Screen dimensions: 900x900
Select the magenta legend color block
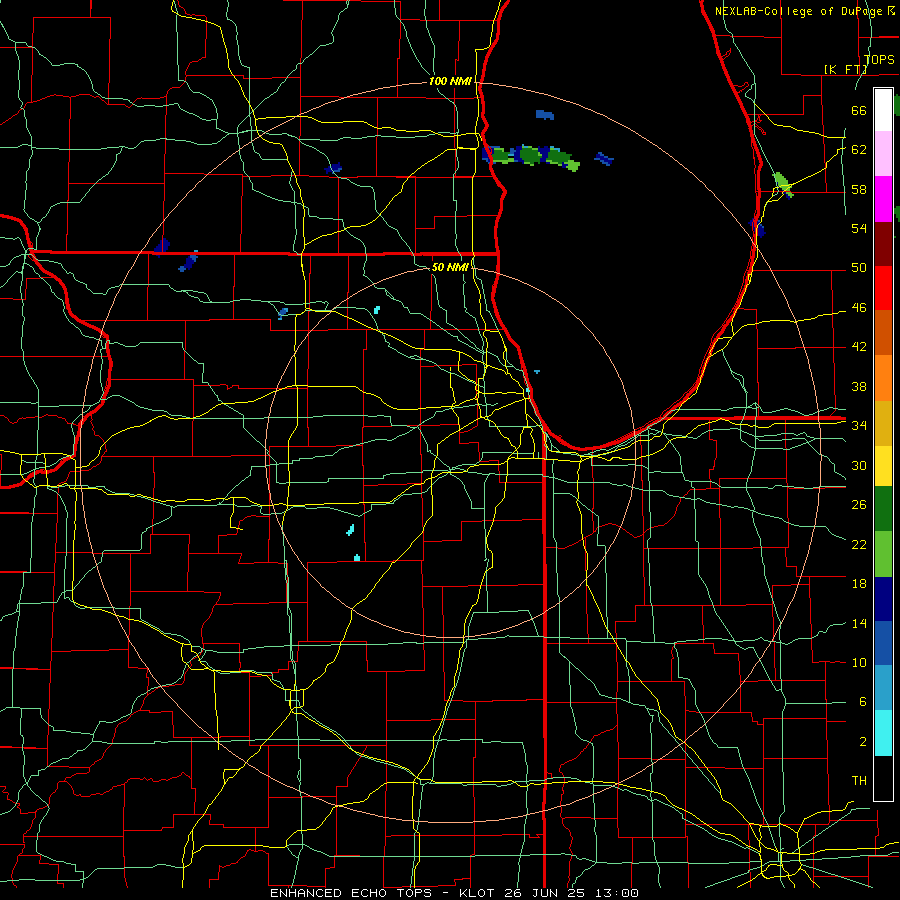pyautogui.click(x=883, y=199)
